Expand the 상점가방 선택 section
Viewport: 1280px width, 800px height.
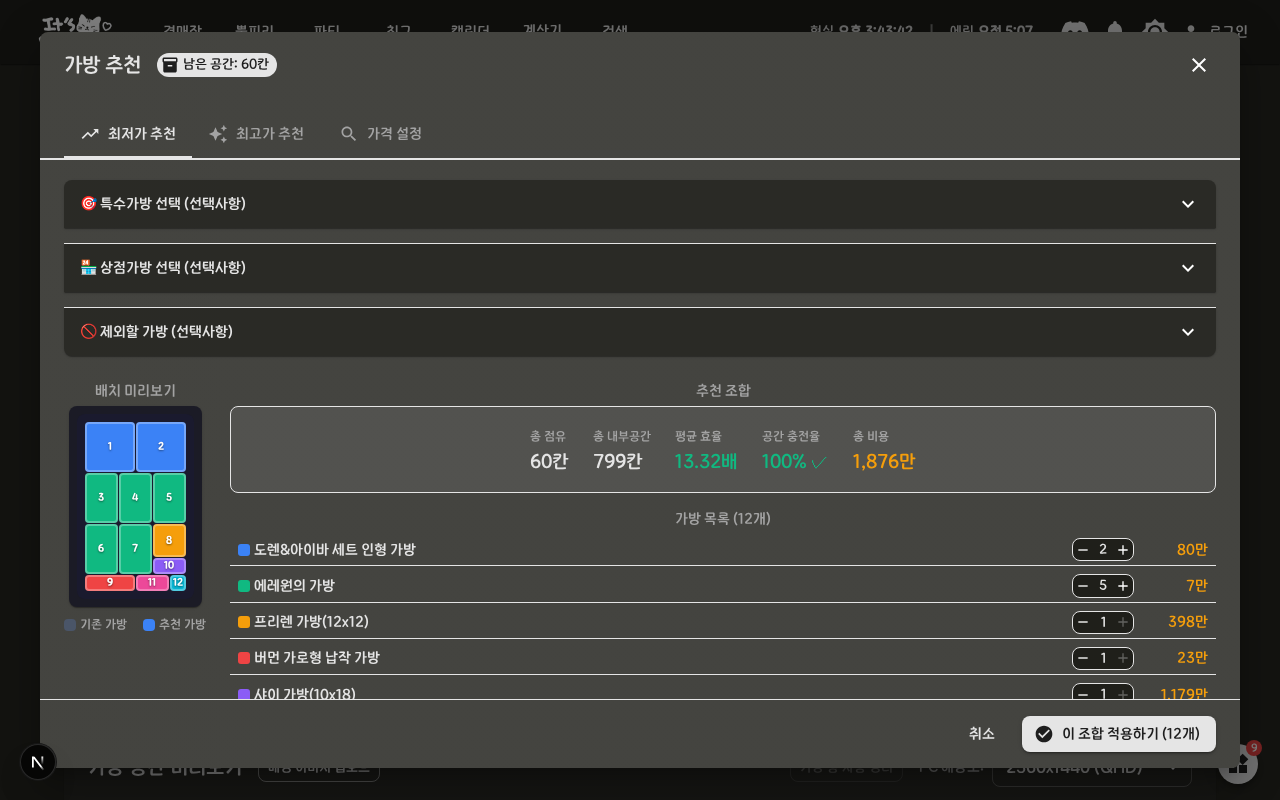point(640,268)
